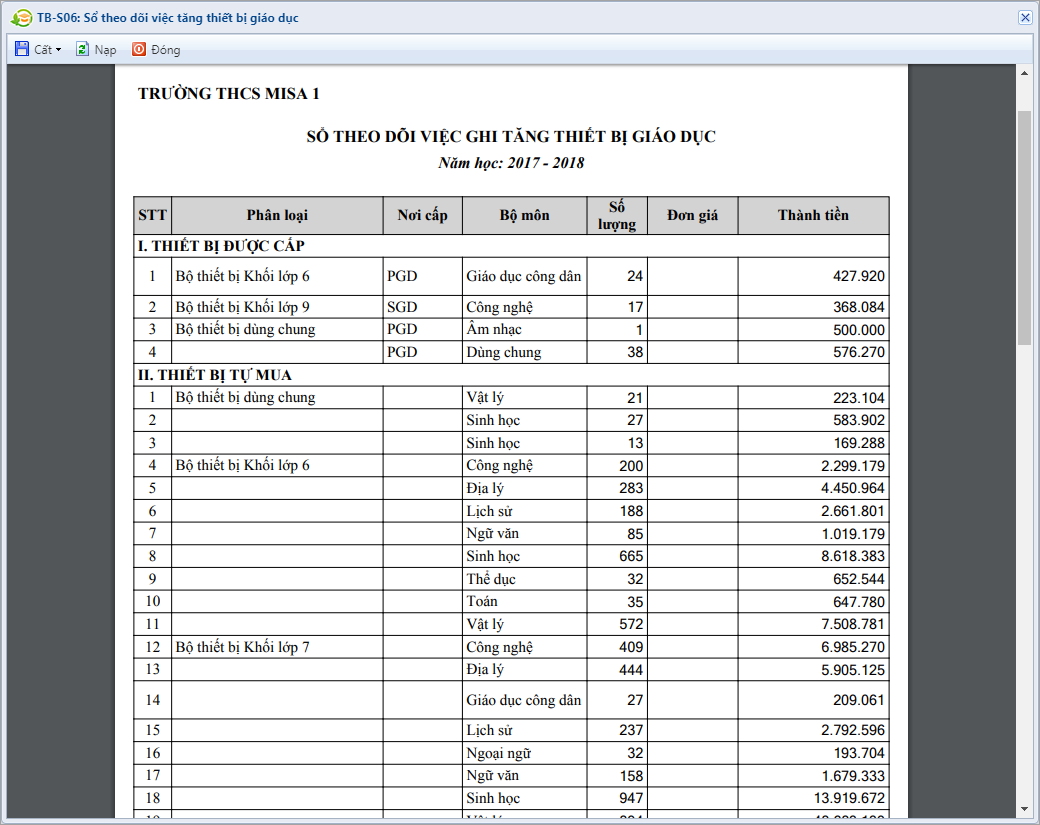Click the Lịch sử cell with quantity 188
This screenshot has width=1040, height=825.
[x=525, y=511]
